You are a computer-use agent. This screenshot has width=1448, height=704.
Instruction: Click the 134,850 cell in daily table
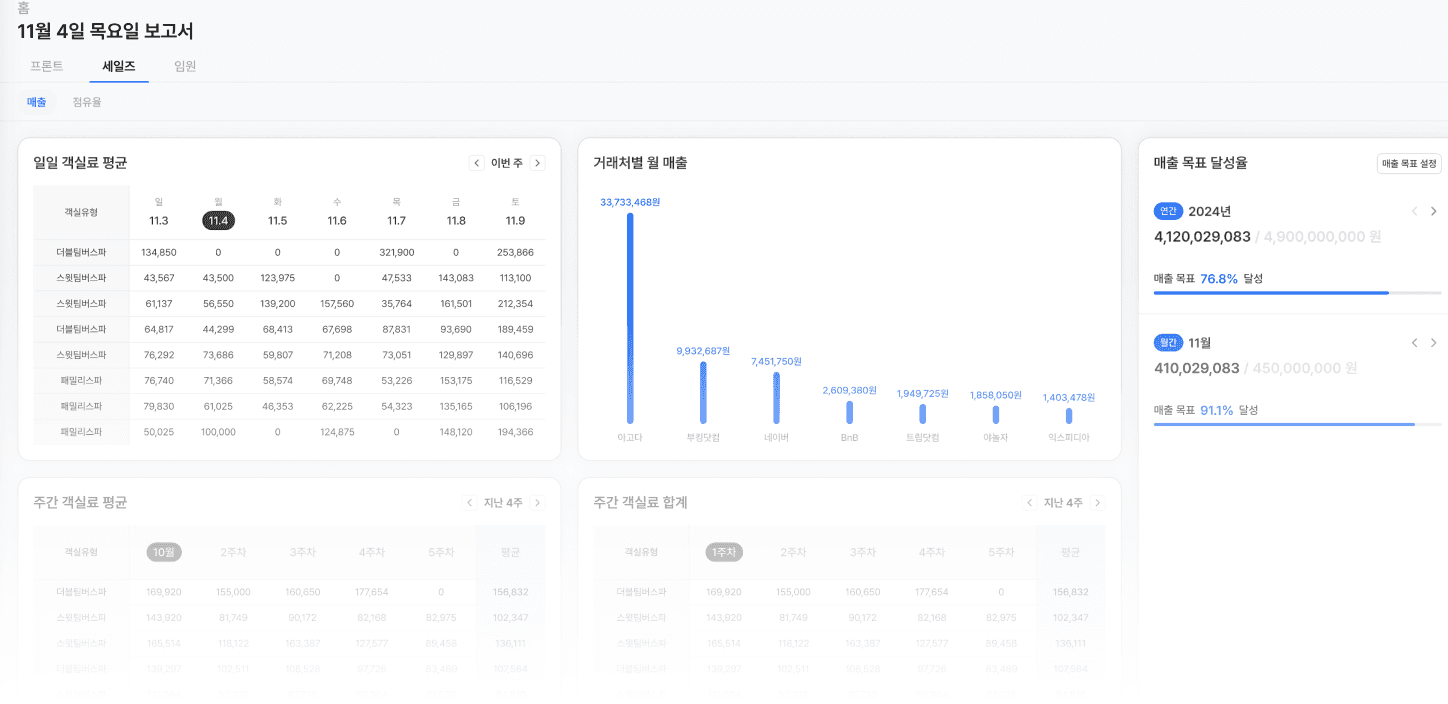159,252
